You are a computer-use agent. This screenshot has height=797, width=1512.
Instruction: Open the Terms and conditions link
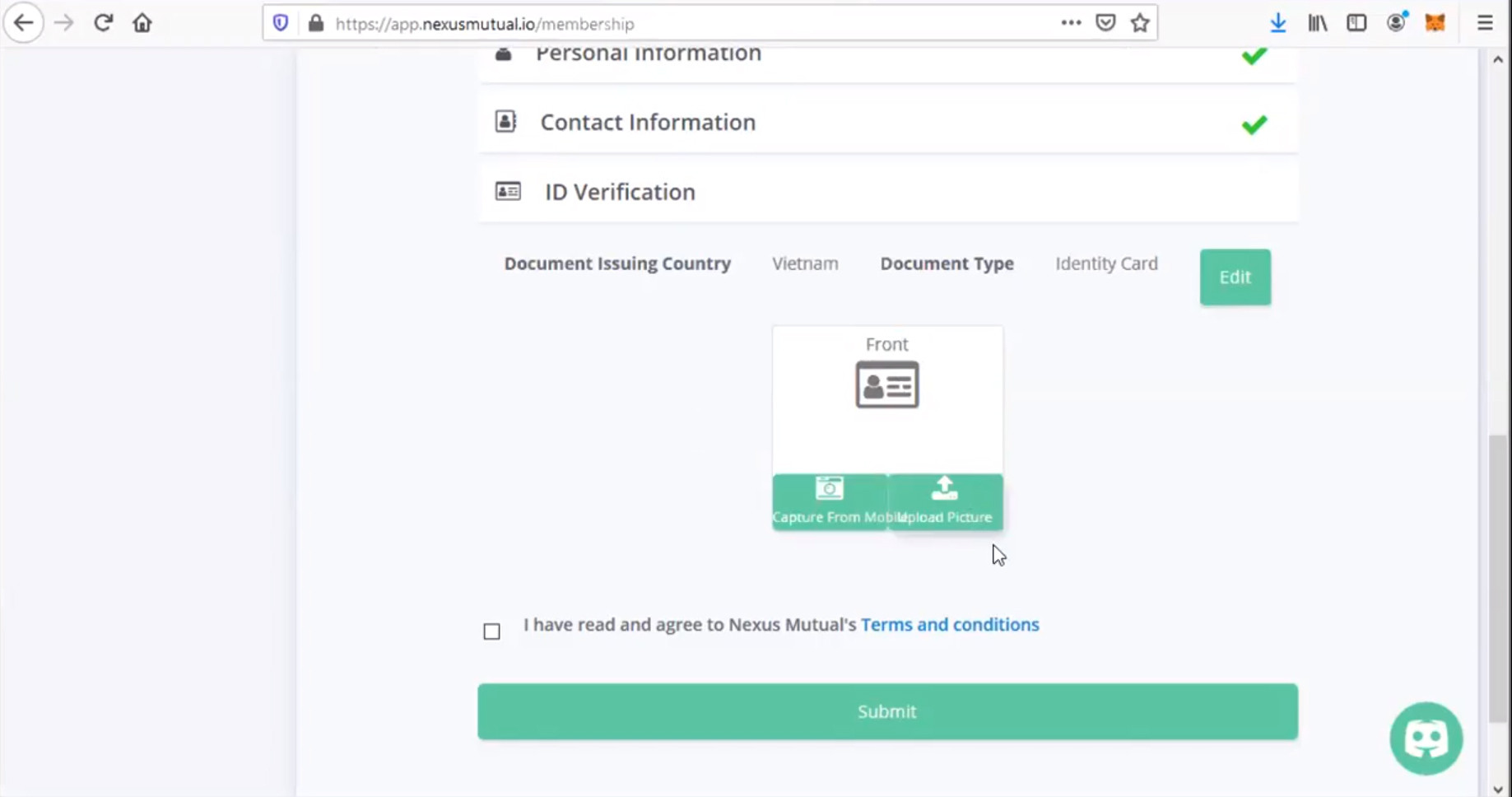[950, 625]
